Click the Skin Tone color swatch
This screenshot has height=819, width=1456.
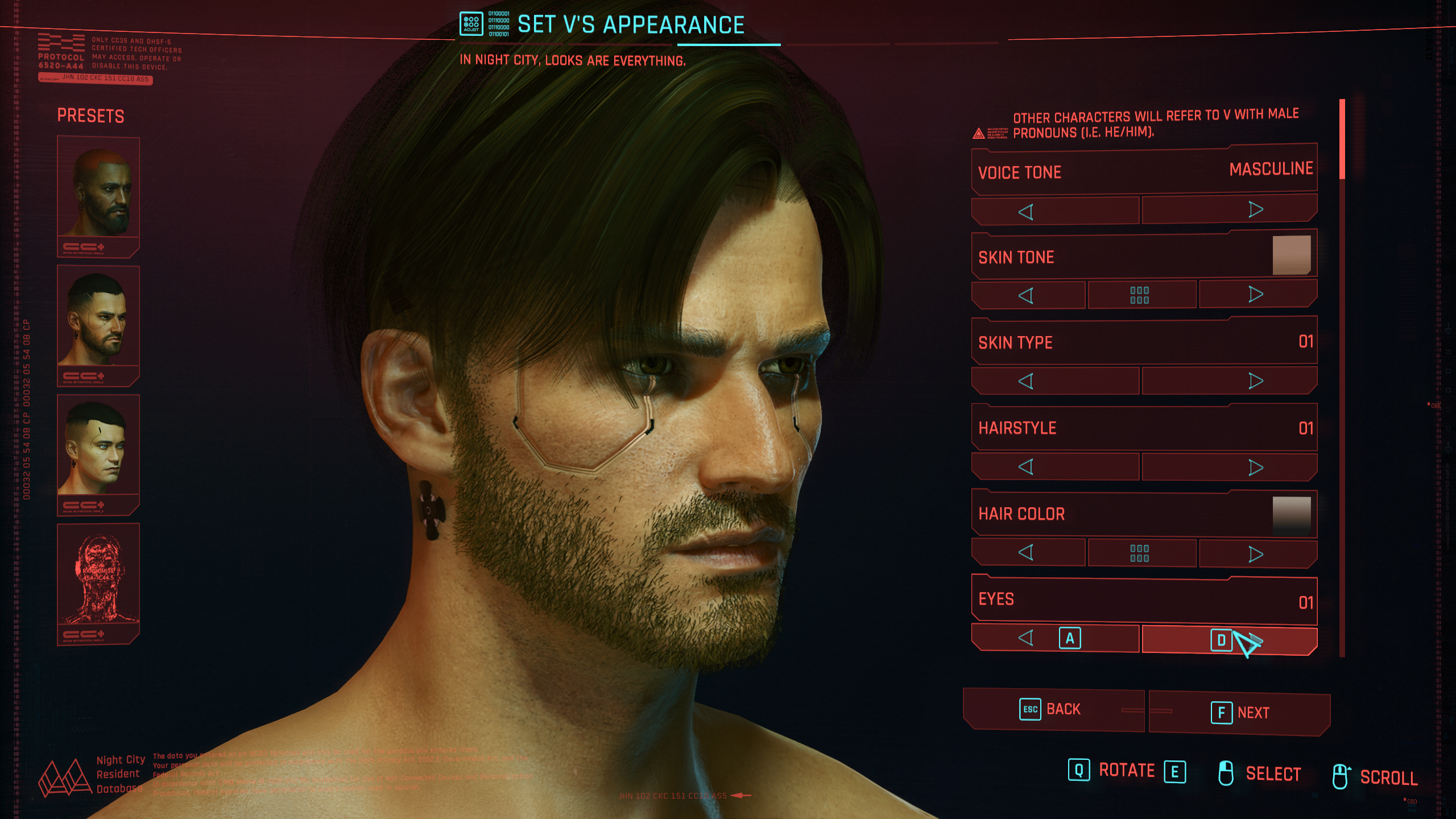(x=1291, y=255)
